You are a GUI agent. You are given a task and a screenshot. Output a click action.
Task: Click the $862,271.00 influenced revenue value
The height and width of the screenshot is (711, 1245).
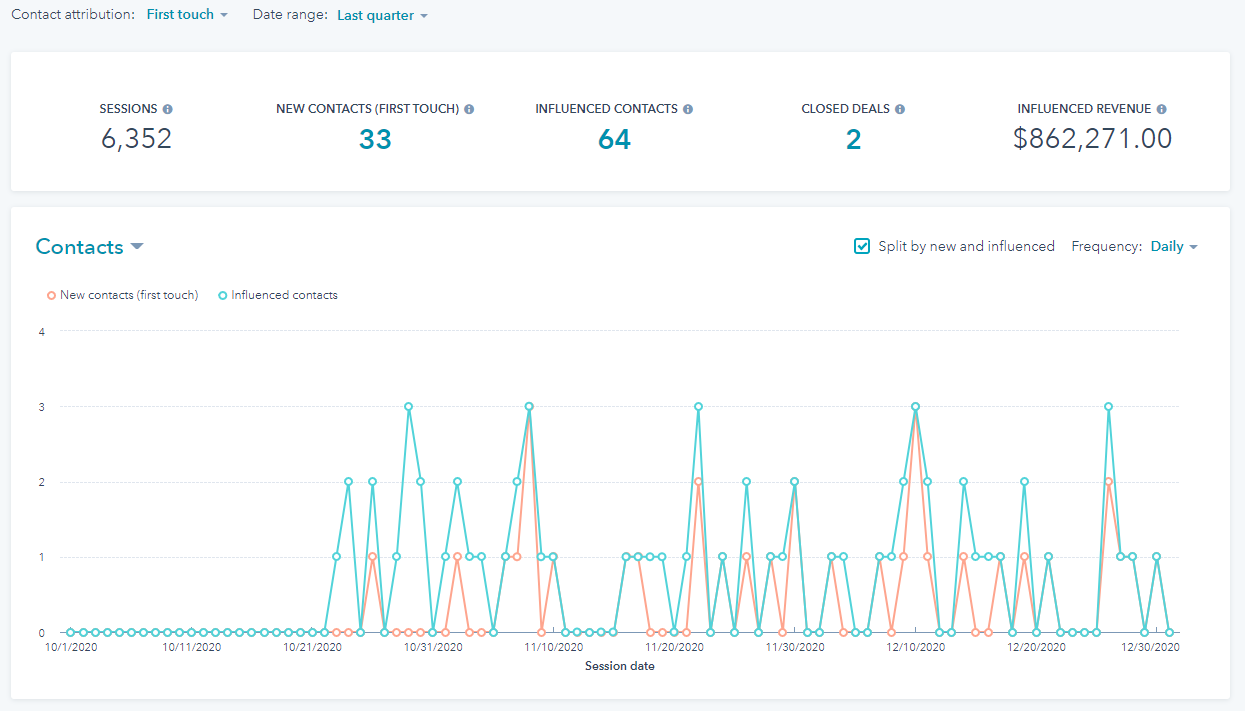pyautogui.click(x=1092, y=139)
